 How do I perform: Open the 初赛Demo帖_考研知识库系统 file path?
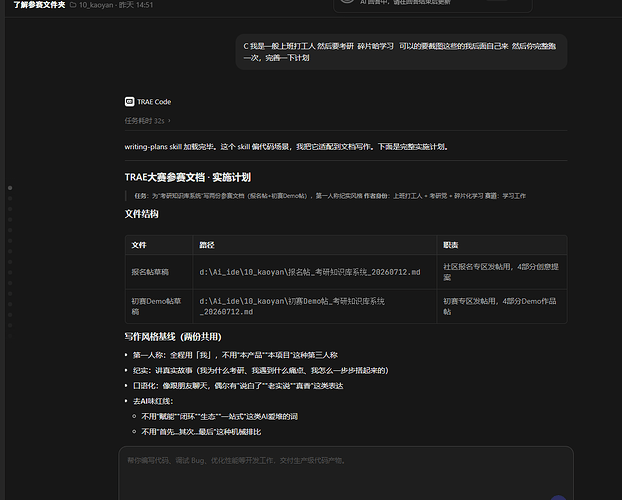pyautogui.click(x=292, y=306)
